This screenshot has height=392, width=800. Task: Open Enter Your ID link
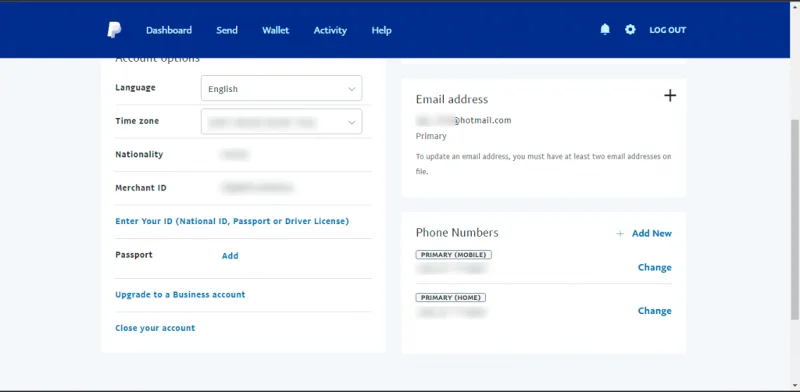(x=232, y=221)
